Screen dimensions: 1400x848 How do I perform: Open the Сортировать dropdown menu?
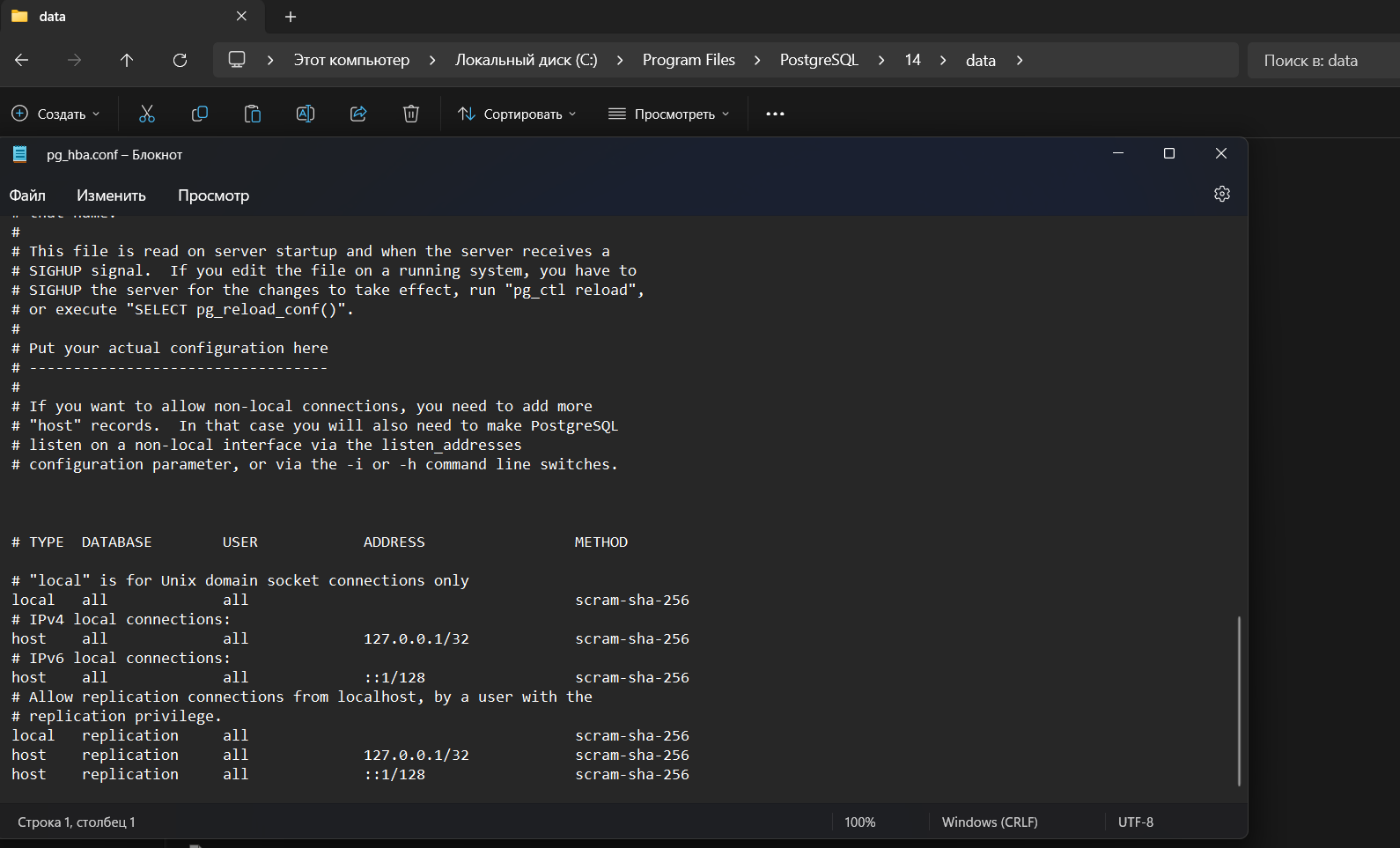pyautogui.click(x=517, y=114)
